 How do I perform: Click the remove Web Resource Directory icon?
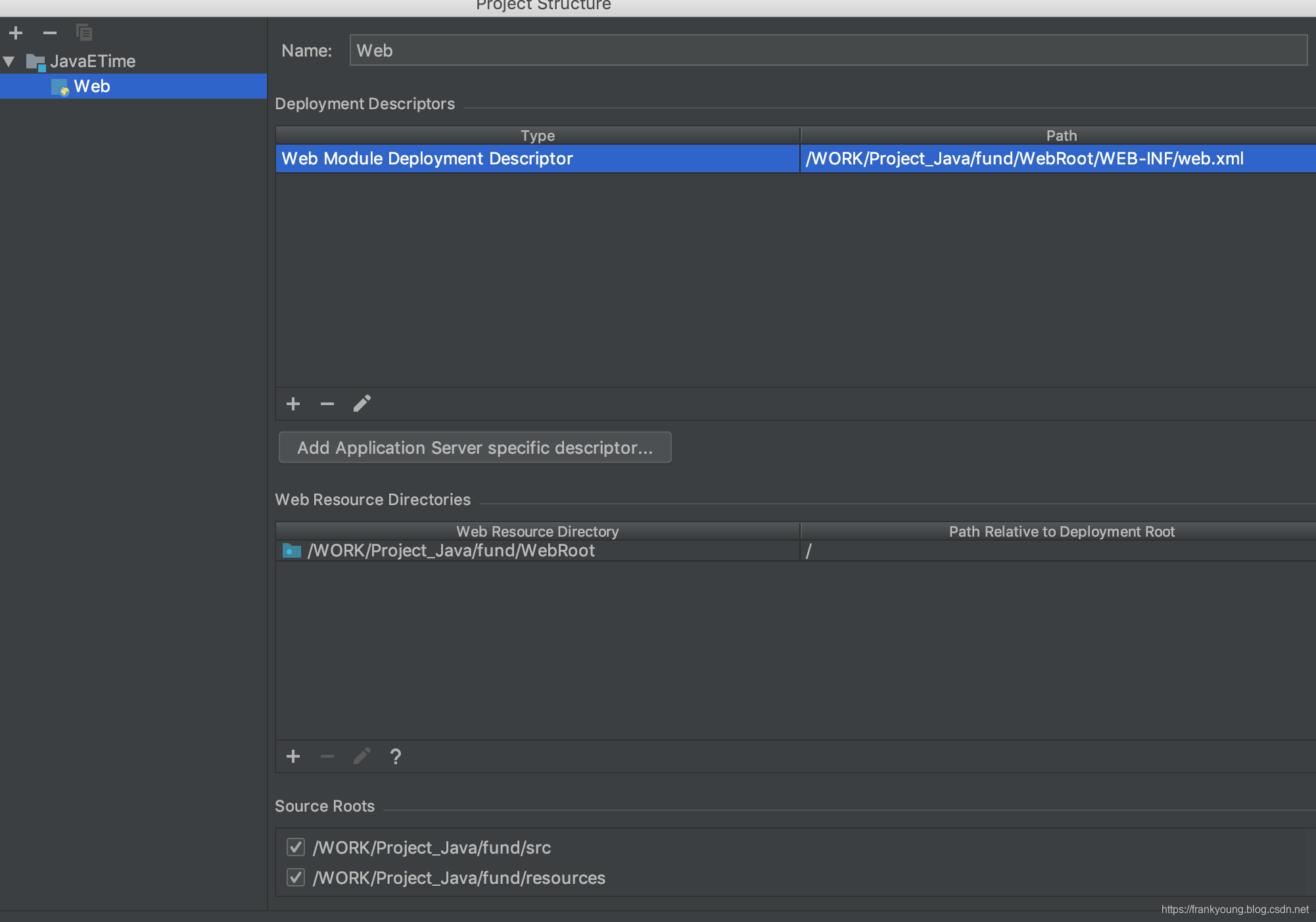[x=327, y=756]
